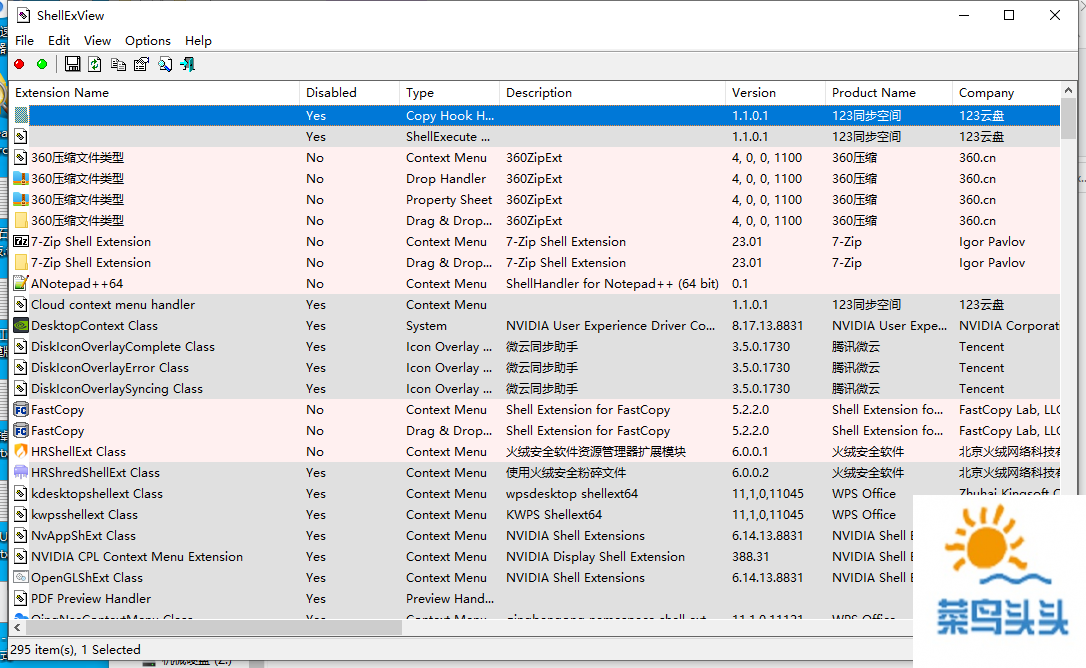Click the green Enable Selected Items button
This screenshot has height=668, width=1086.
pyautogui.click(x=42, y=64)
